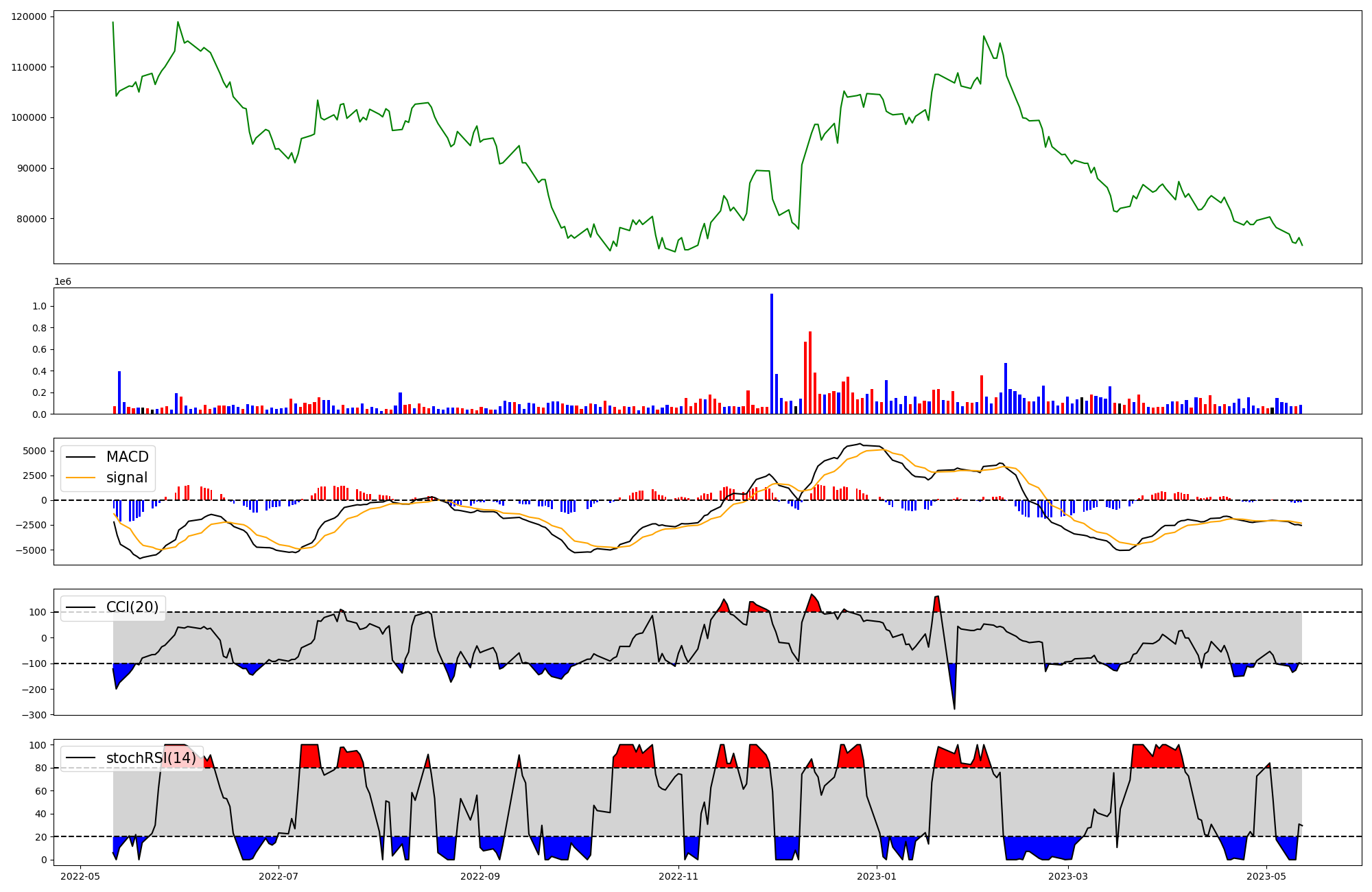This screenshot has width=1372, height=892.
Task: Click the 2022-05 x-axis date label
Action: coord(81,876)
